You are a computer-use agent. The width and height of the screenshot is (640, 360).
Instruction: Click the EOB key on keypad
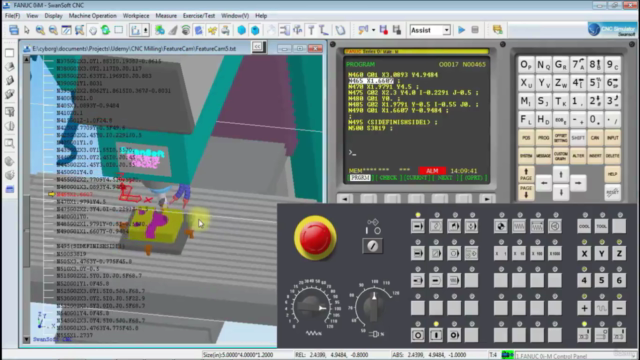(561, 120)
